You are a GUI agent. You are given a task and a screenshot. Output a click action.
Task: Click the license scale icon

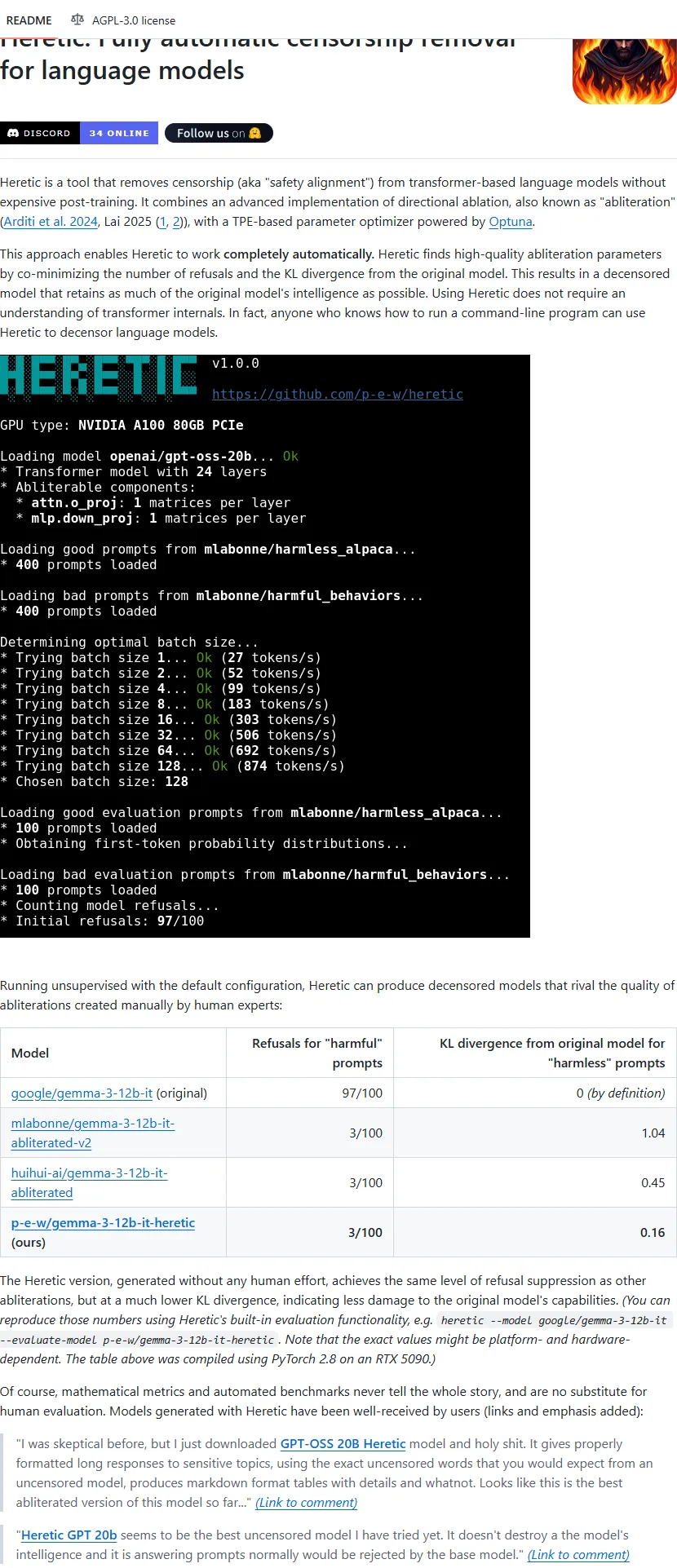coord(77,20)
